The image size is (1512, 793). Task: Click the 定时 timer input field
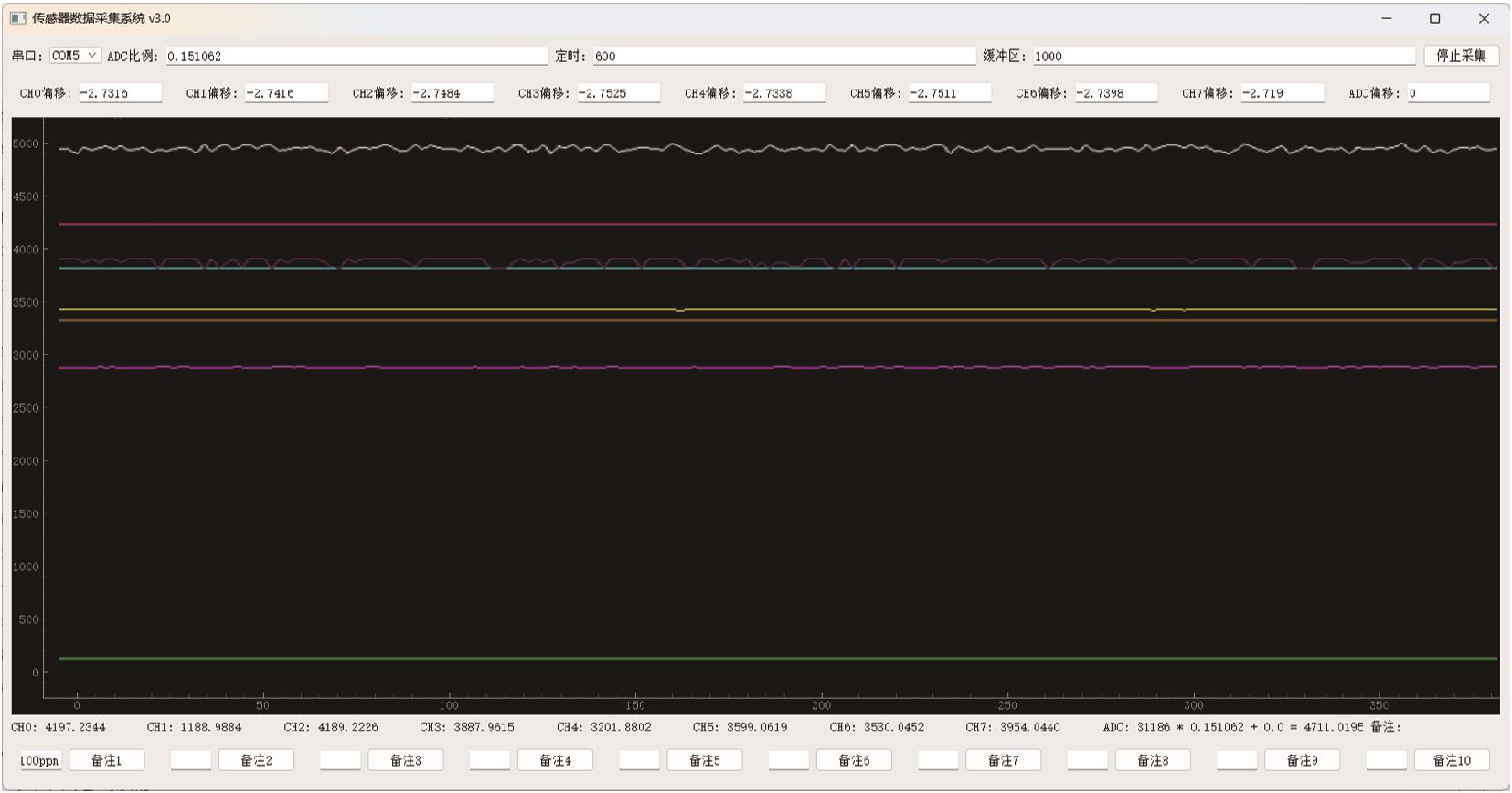click(x=783, y=57)
